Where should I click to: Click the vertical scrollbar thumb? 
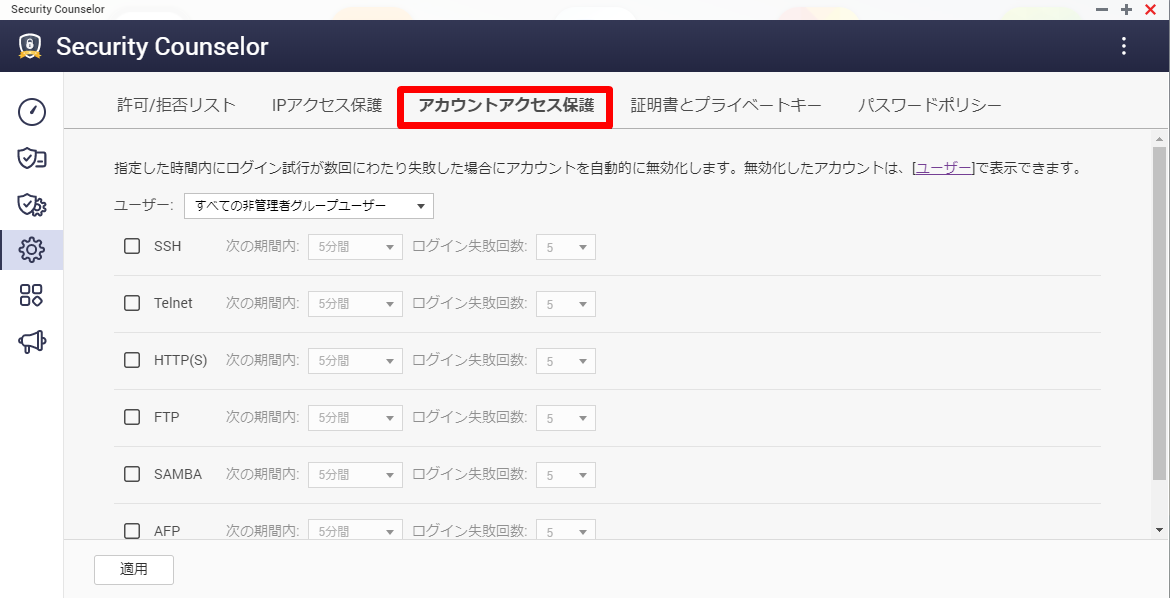pos(1159,313)
